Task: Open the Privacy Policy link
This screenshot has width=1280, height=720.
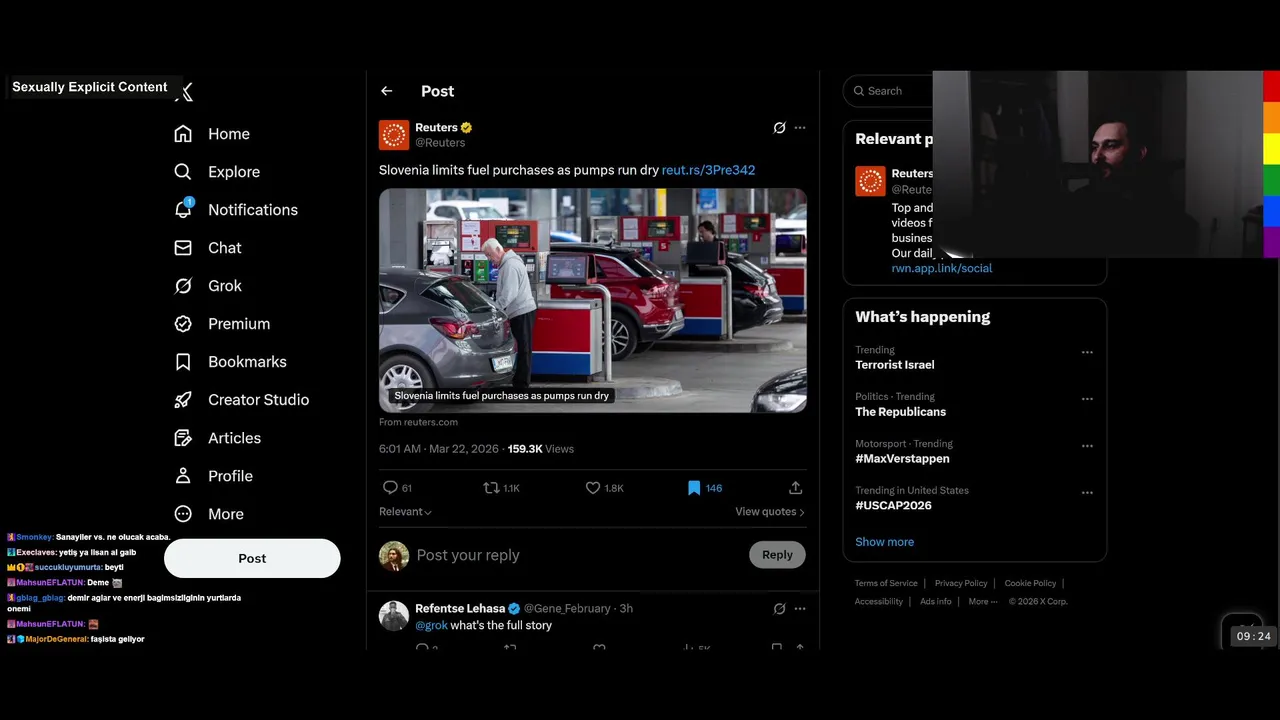Action: pos(961,583)
